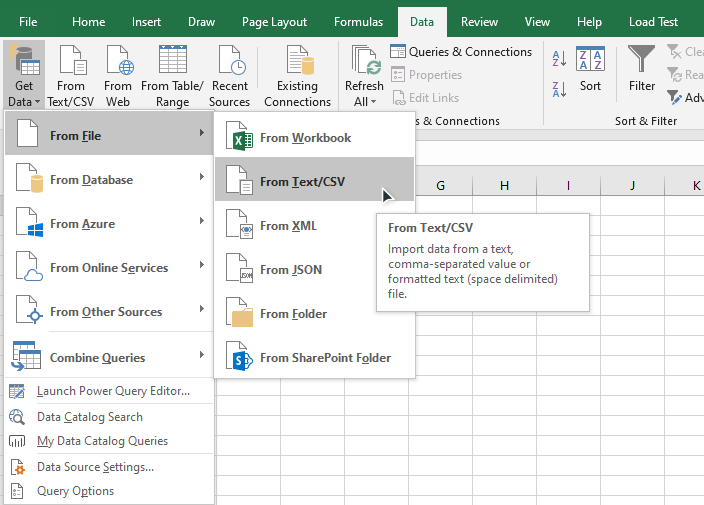Open Queries & Connections pane
Screen dimensions: 704x505
461,52
